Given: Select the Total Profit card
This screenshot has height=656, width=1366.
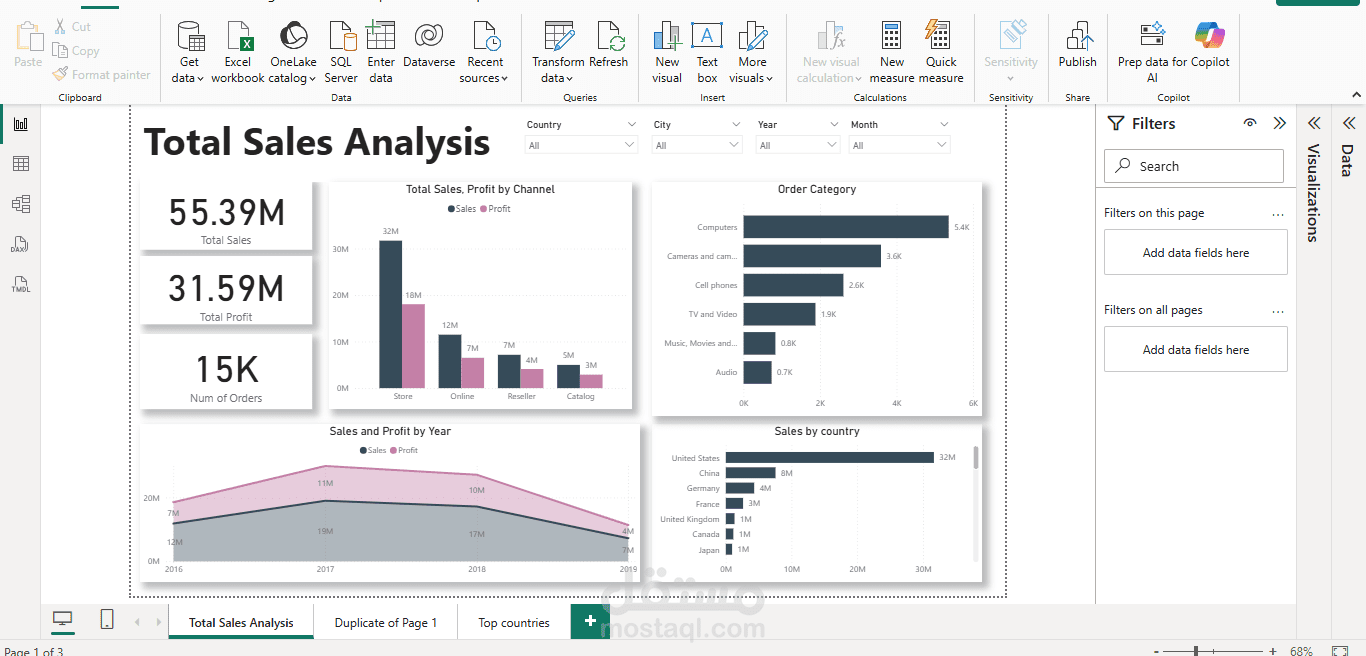Looking at the screenshot, I should (226, 292).
